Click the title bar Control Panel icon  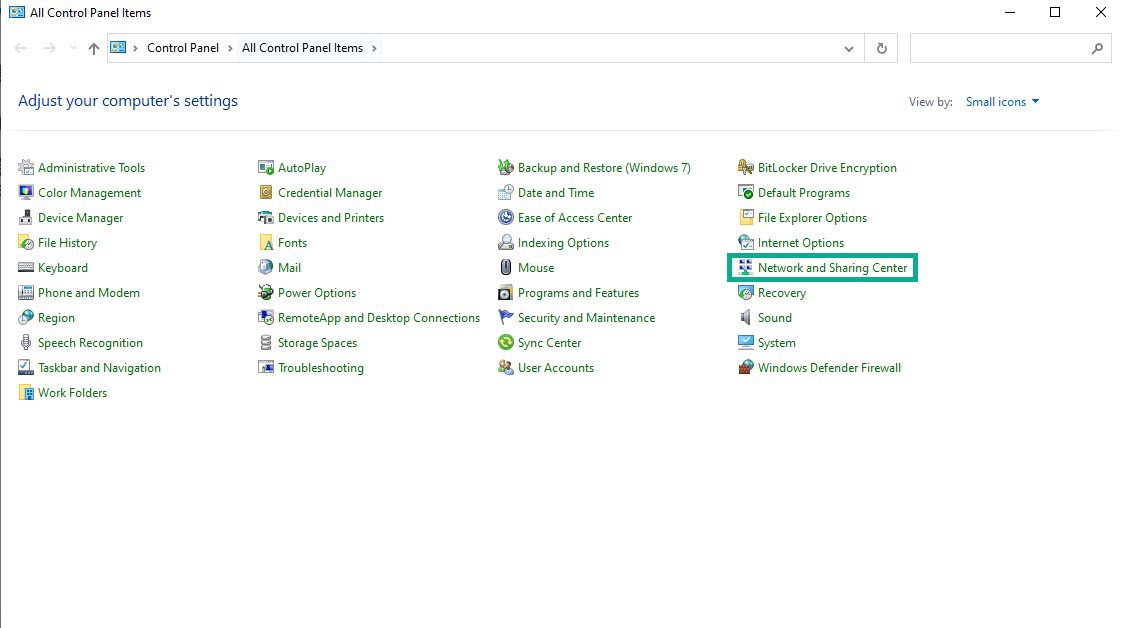[16, 12]
